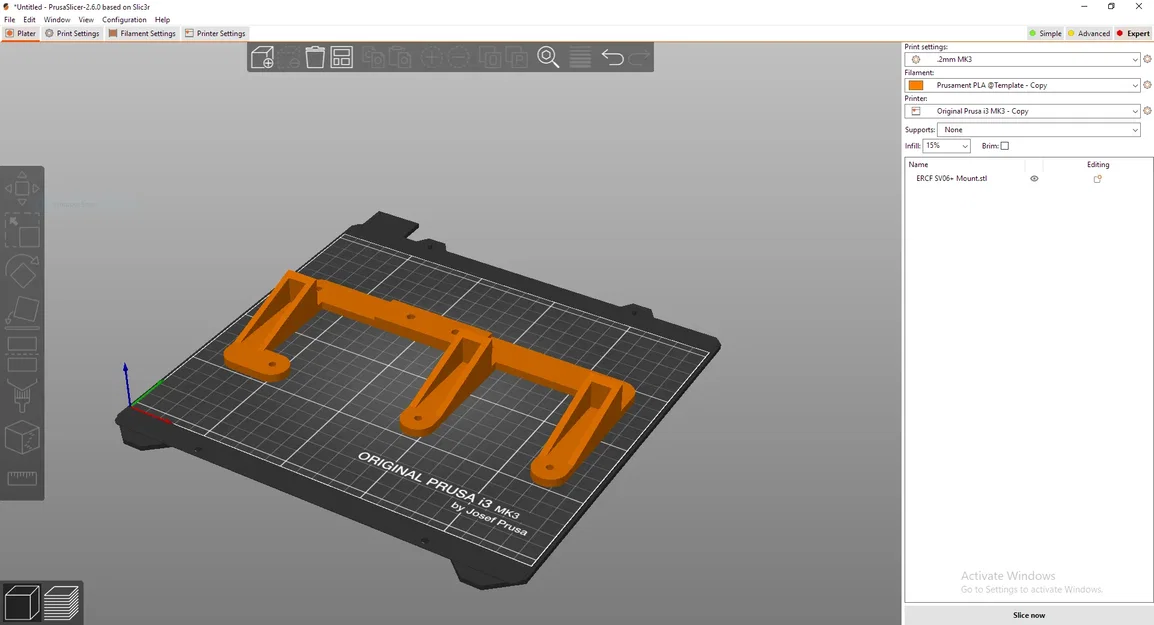
Task: Switch to the Printer Settings tab
Action: (x=215, y=33)
